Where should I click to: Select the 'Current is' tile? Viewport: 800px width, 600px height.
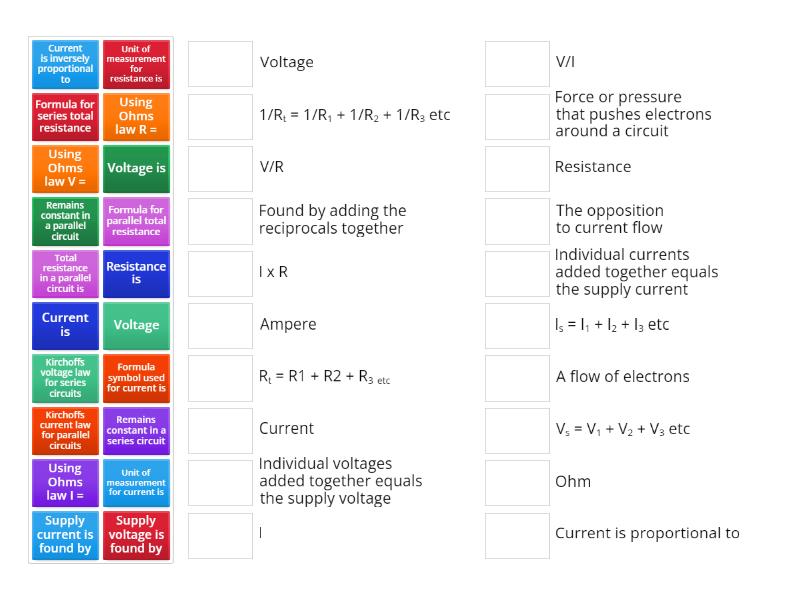tap(65, 325)
